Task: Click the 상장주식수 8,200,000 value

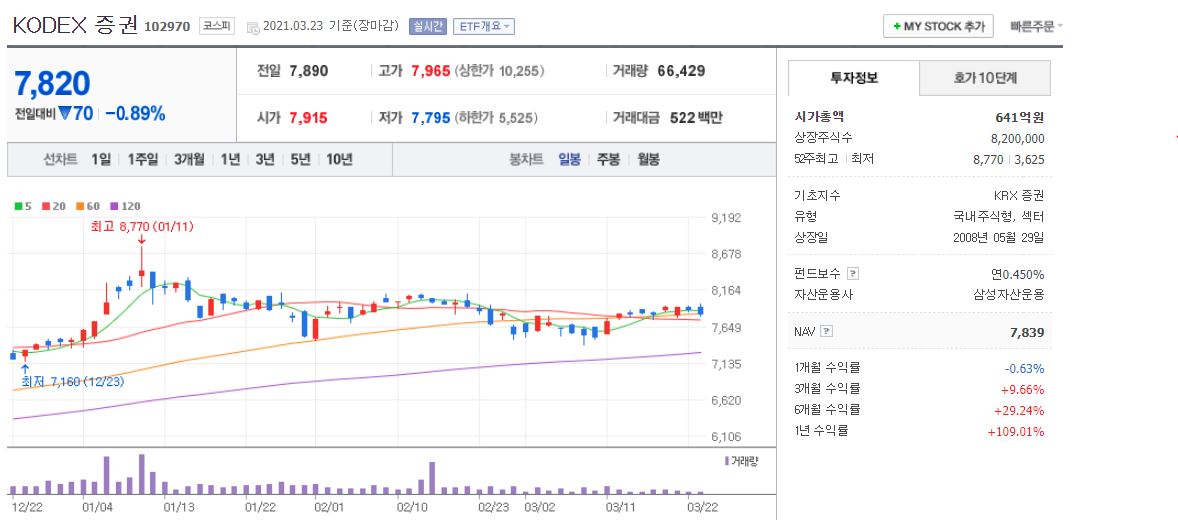Action: pos(1018,139)
